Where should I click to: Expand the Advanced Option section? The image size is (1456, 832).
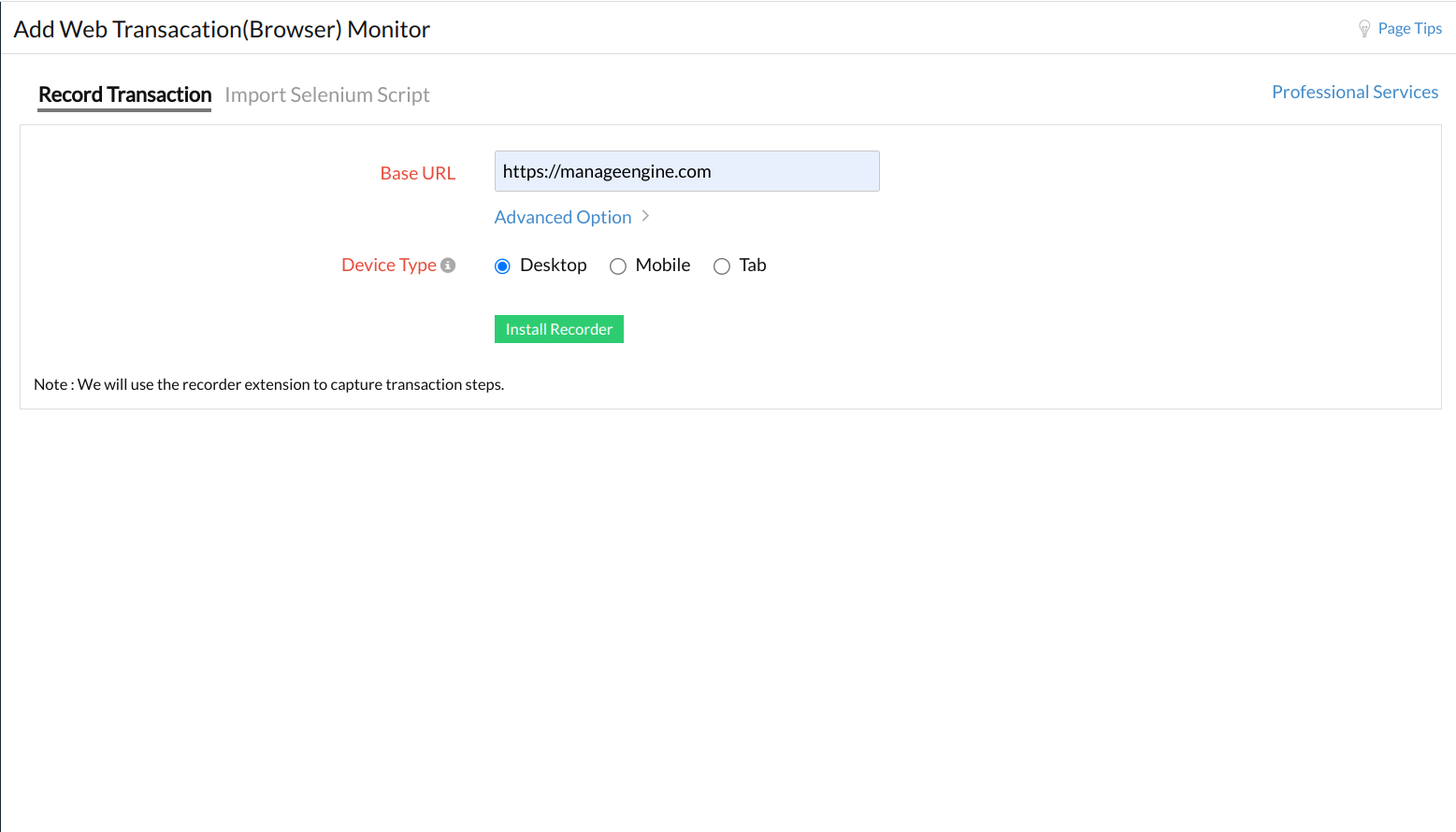pos(562,216)
